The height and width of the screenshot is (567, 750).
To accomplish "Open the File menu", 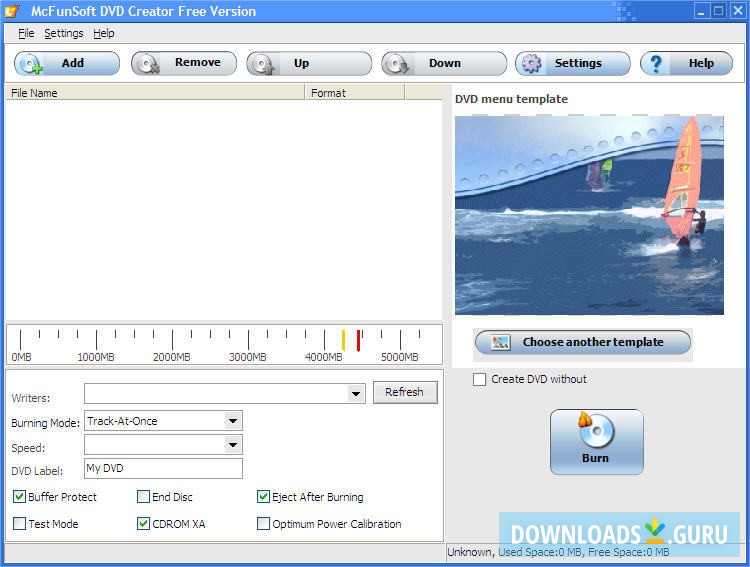I will coord(26,33).
